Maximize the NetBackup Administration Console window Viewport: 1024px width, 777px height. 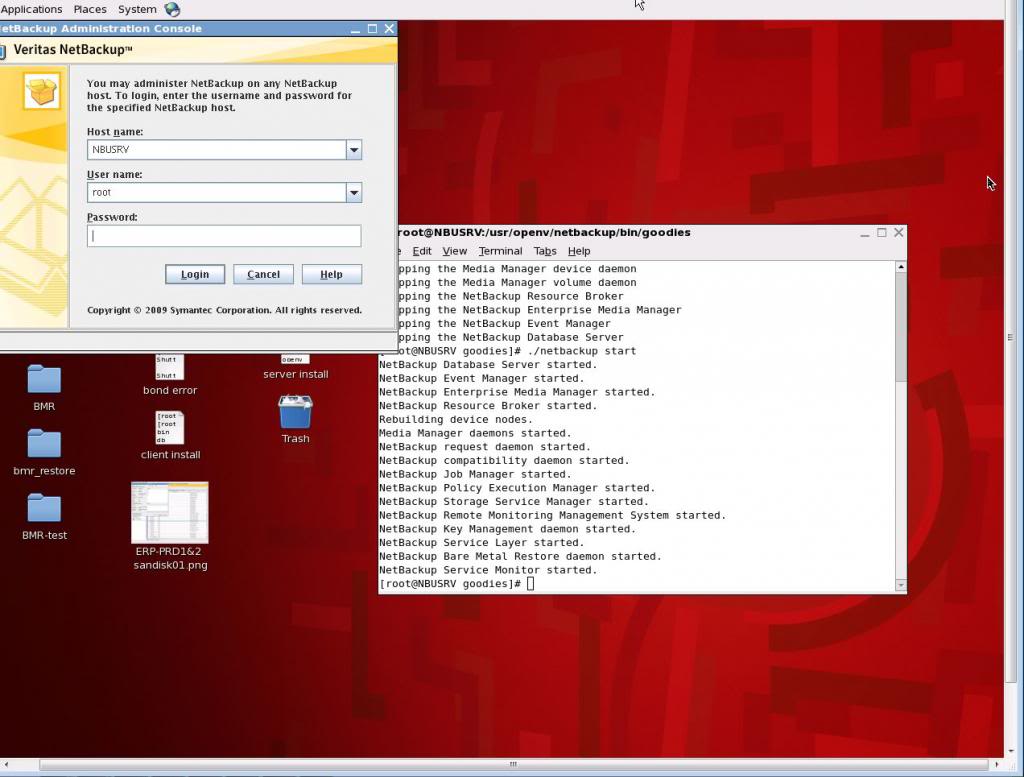pos(372,29)
